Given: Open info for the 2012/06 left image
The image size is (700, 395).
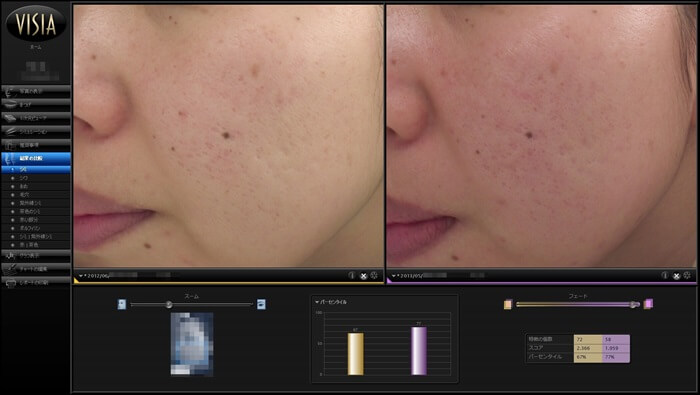Looking at the screenshot, I should click(352, 276).
